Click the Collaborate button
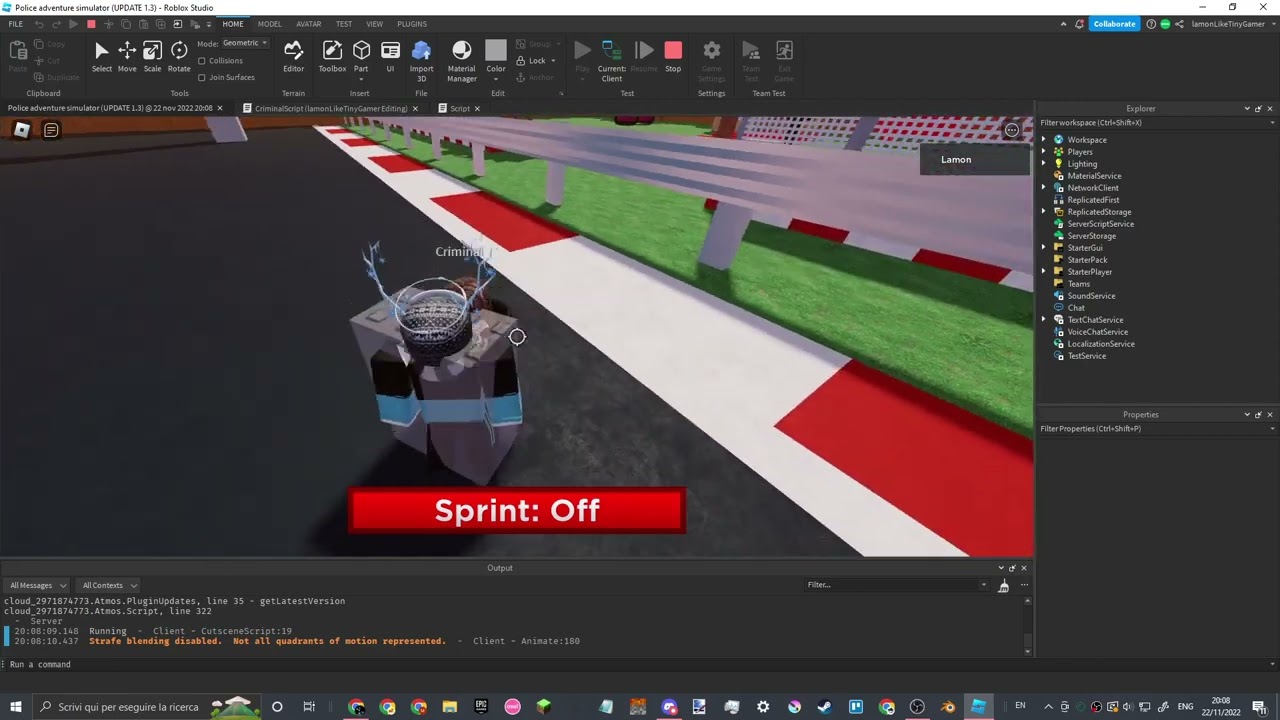Screen dimensions: 1280x720 (x=1114, y=24)
